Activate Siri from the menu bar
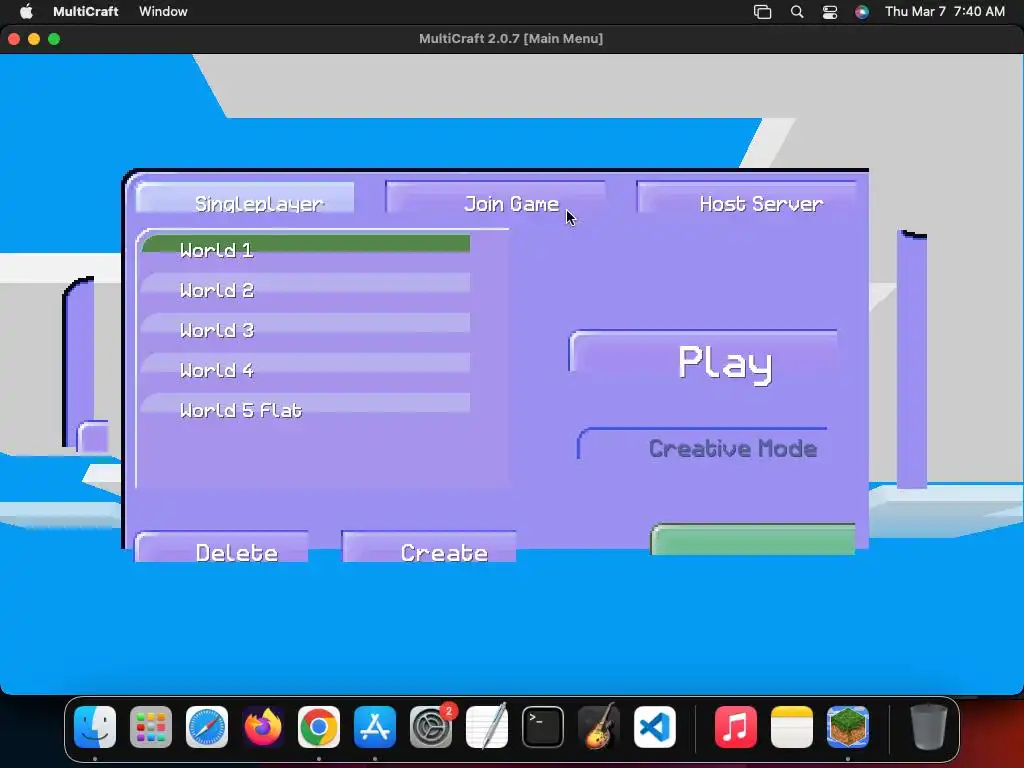1024x768 pixels. tap(862, 11)
